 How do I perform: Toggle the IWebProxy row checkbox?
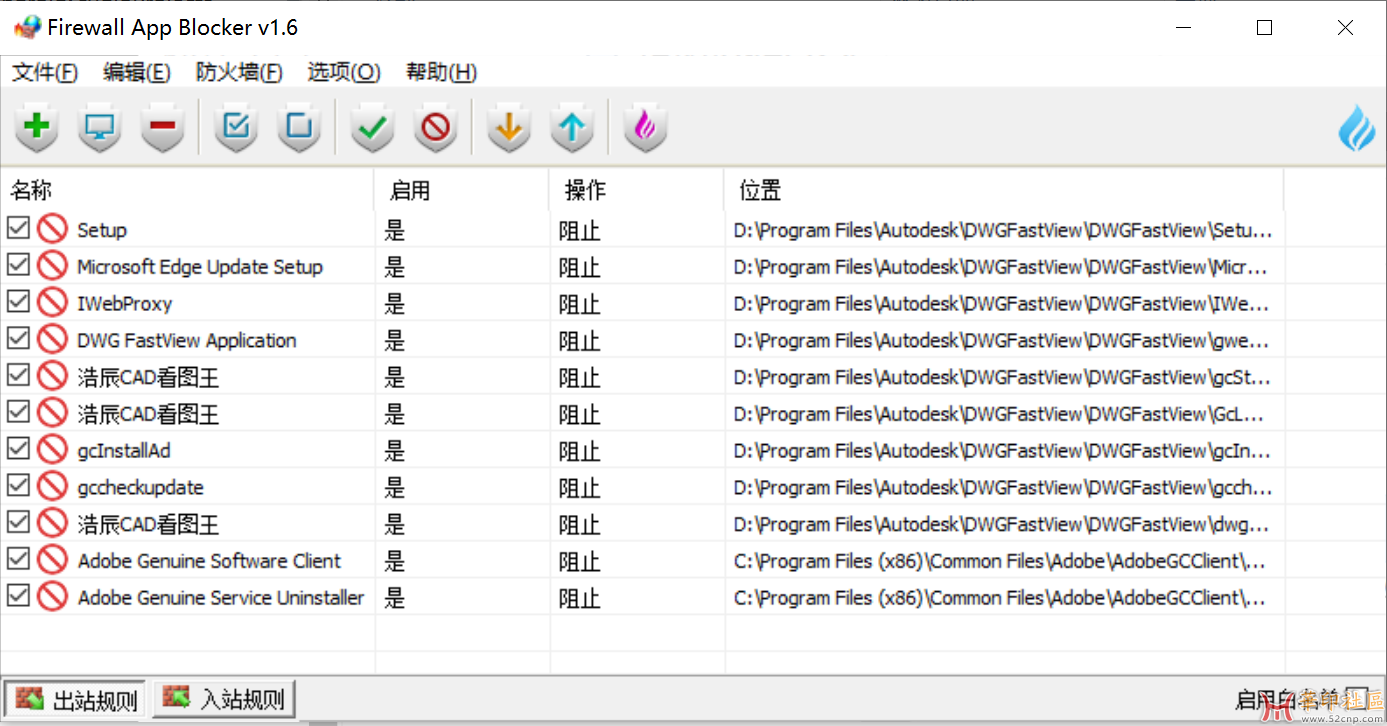pos(18,302)
